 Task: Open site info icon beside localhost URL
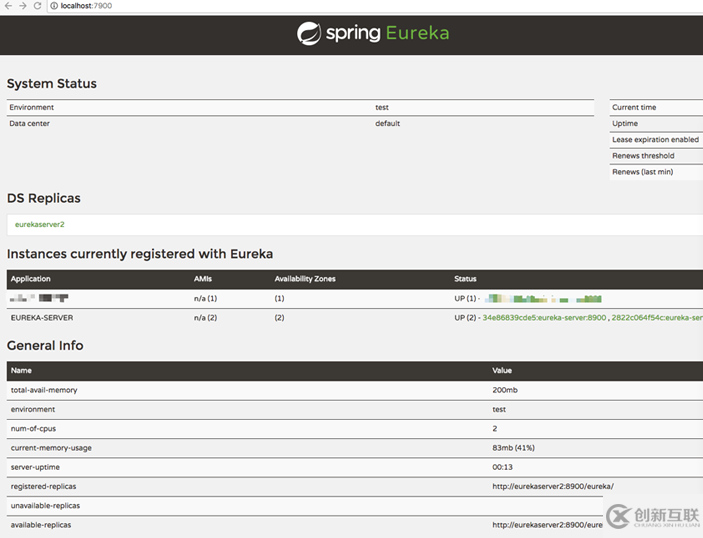click(x=53, y=6)
